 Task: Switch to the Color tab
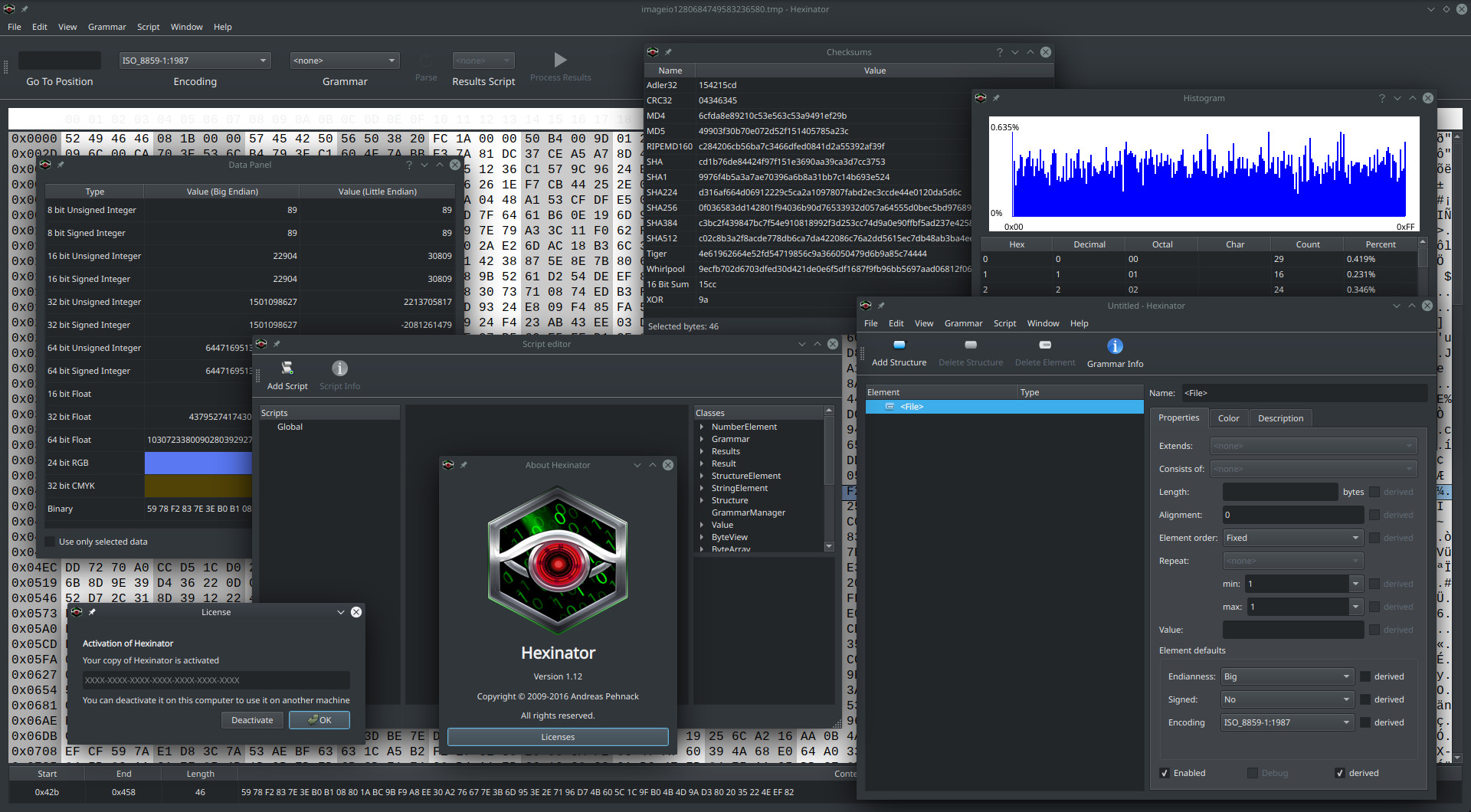(1228, 418)
